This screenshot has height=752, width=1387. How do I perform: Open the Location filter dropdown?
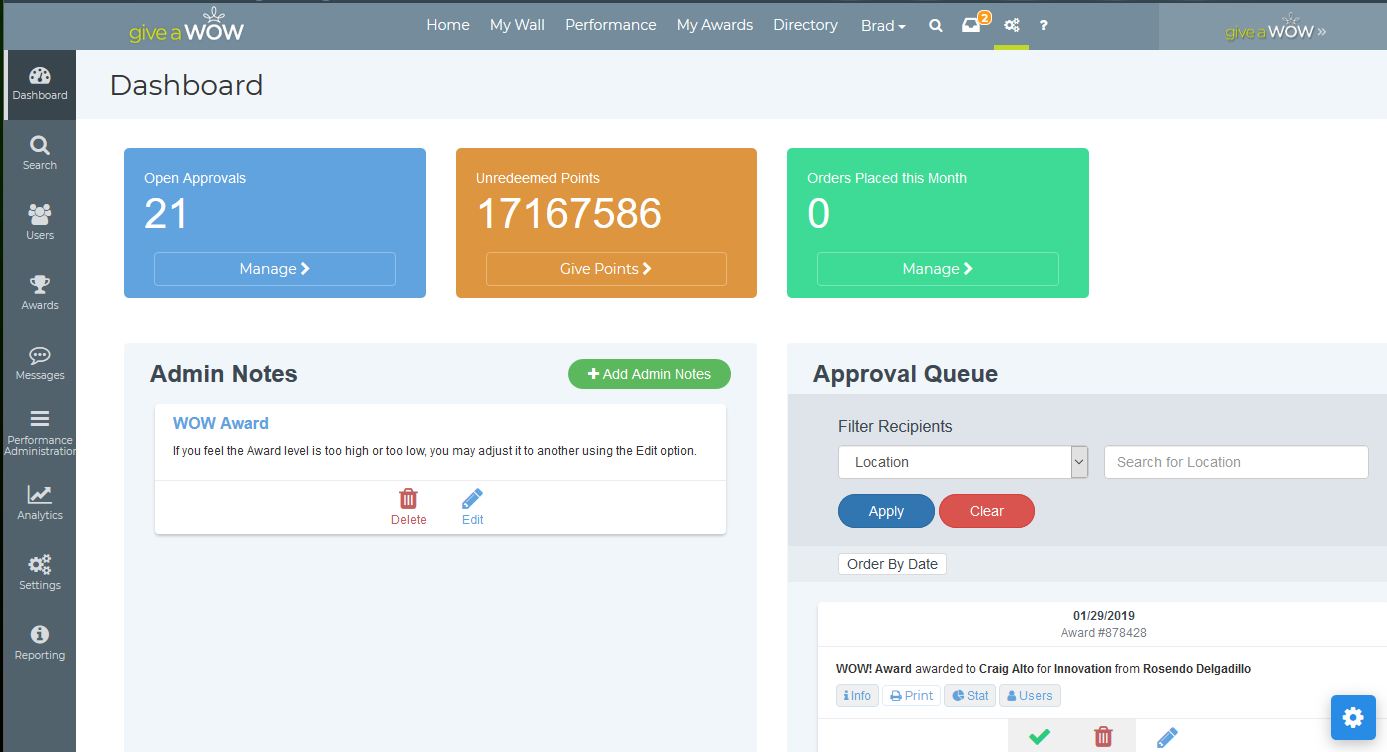click(963, 462)
